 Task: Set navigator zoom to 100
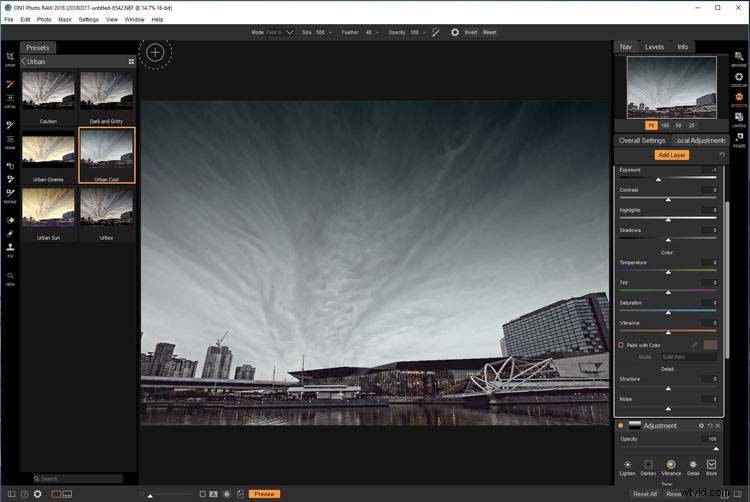point(665,125)
